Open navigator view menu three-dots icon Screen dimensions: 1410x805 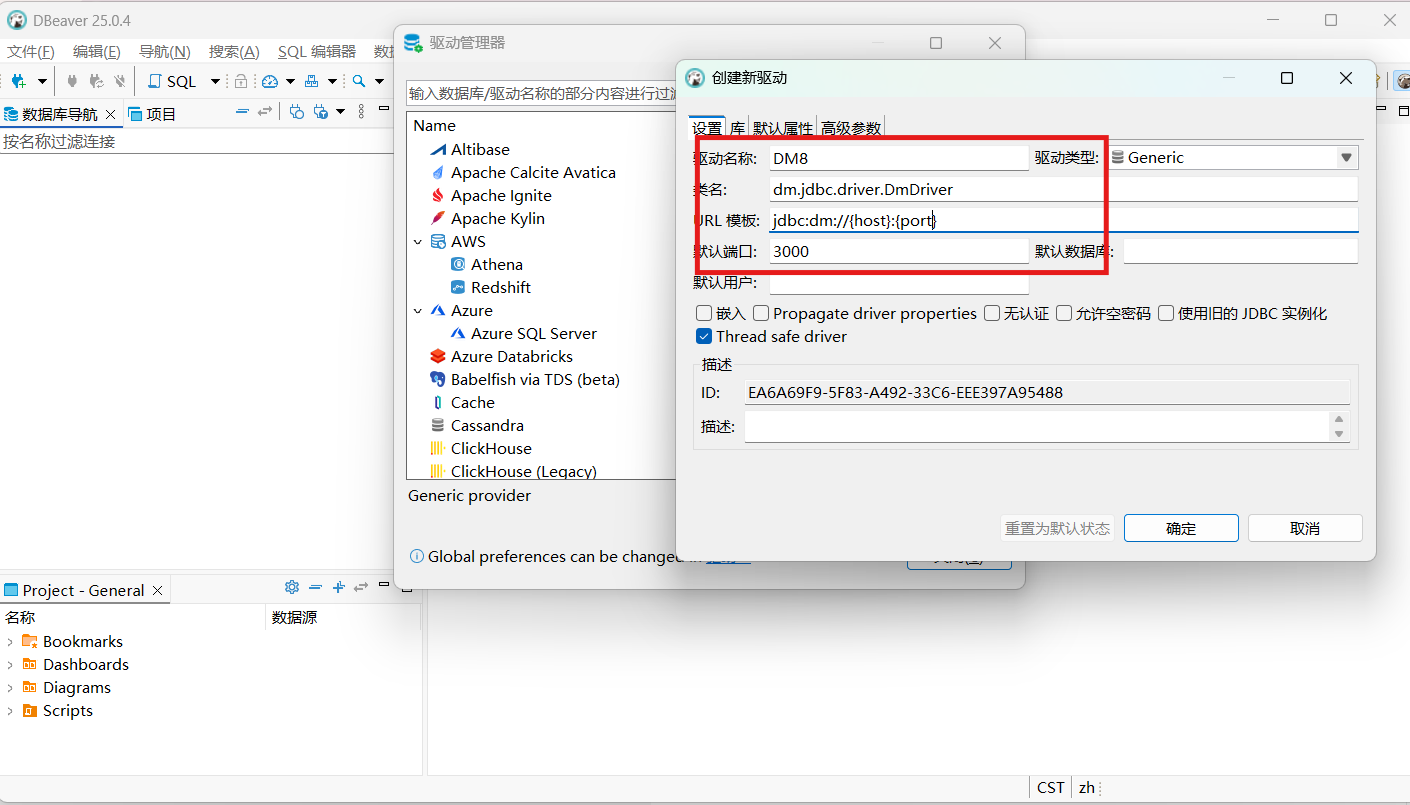[x=361, y=111]
